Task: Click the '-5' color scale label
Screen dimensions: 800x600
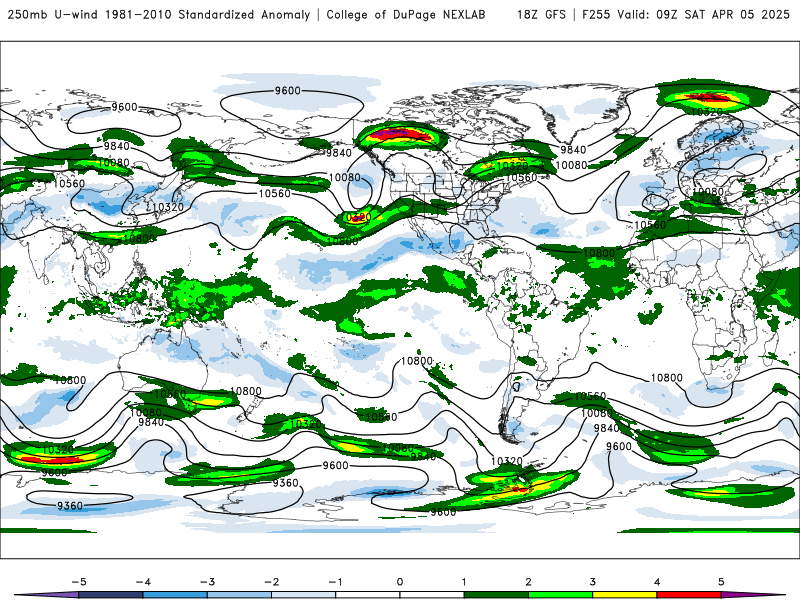Action: click(x=79, y=582)
